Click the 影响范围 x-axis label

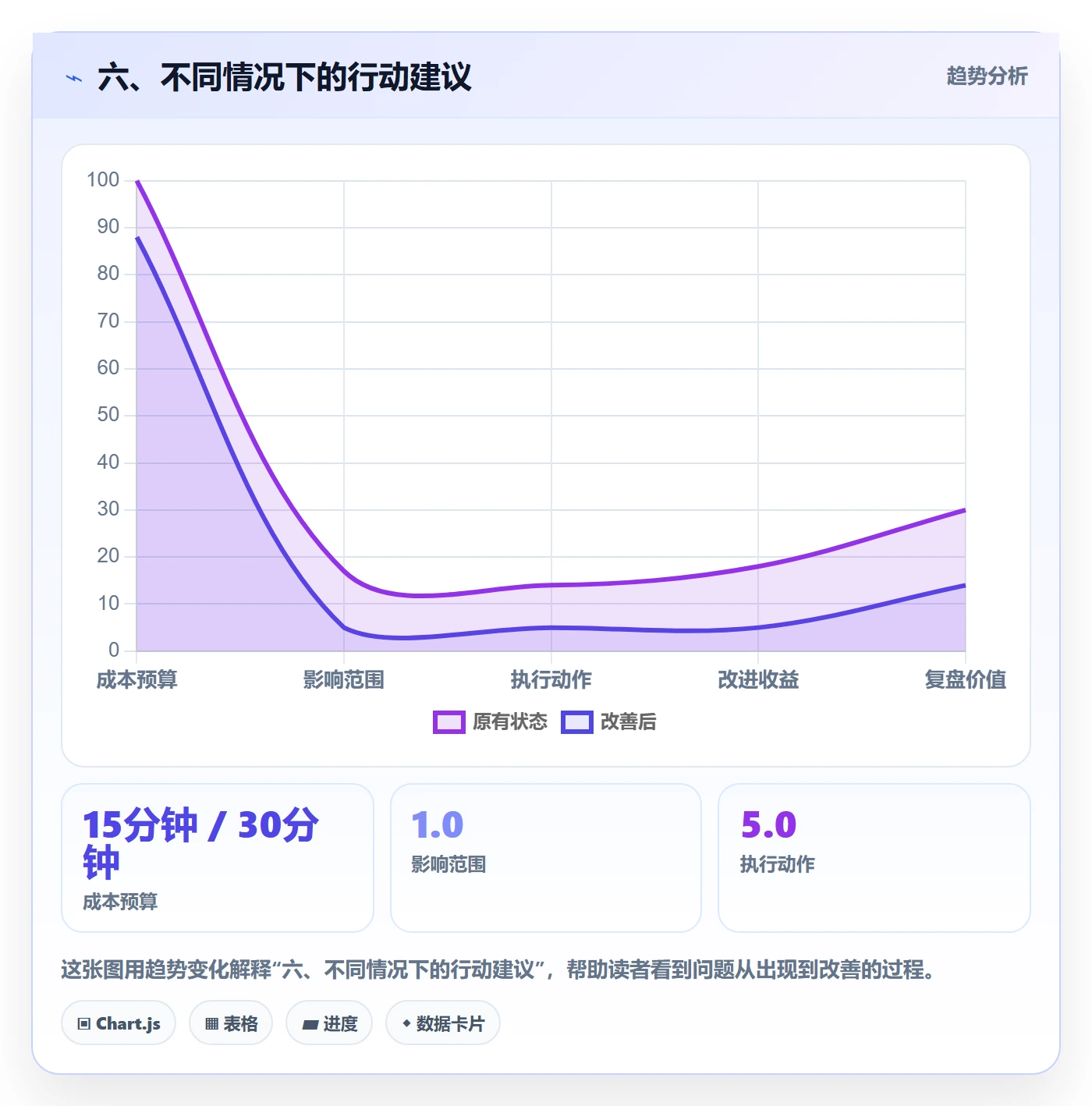coord(343,679)
